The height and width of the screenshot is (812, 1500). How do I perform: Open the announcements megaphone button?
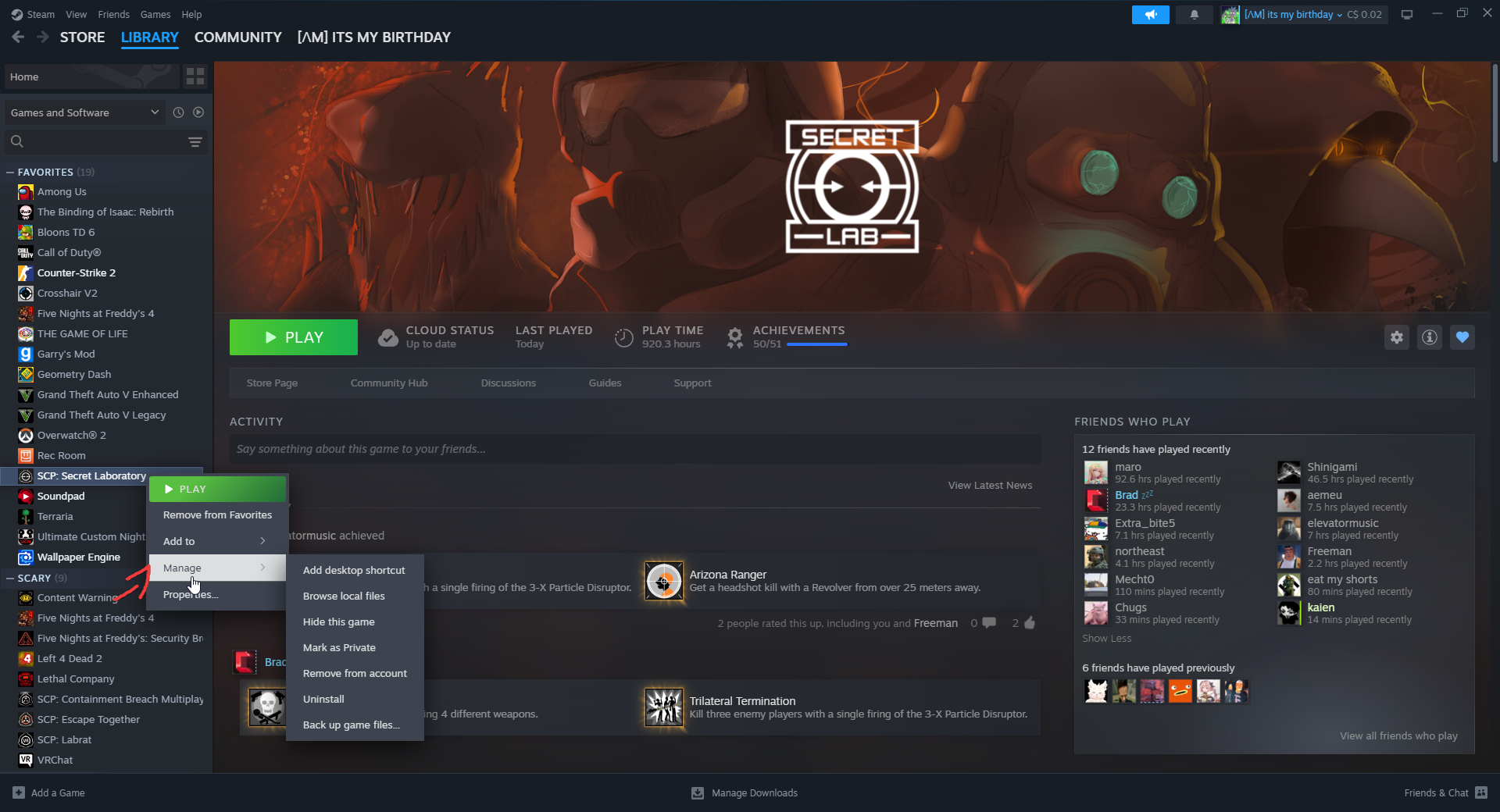coord(1150,14)
